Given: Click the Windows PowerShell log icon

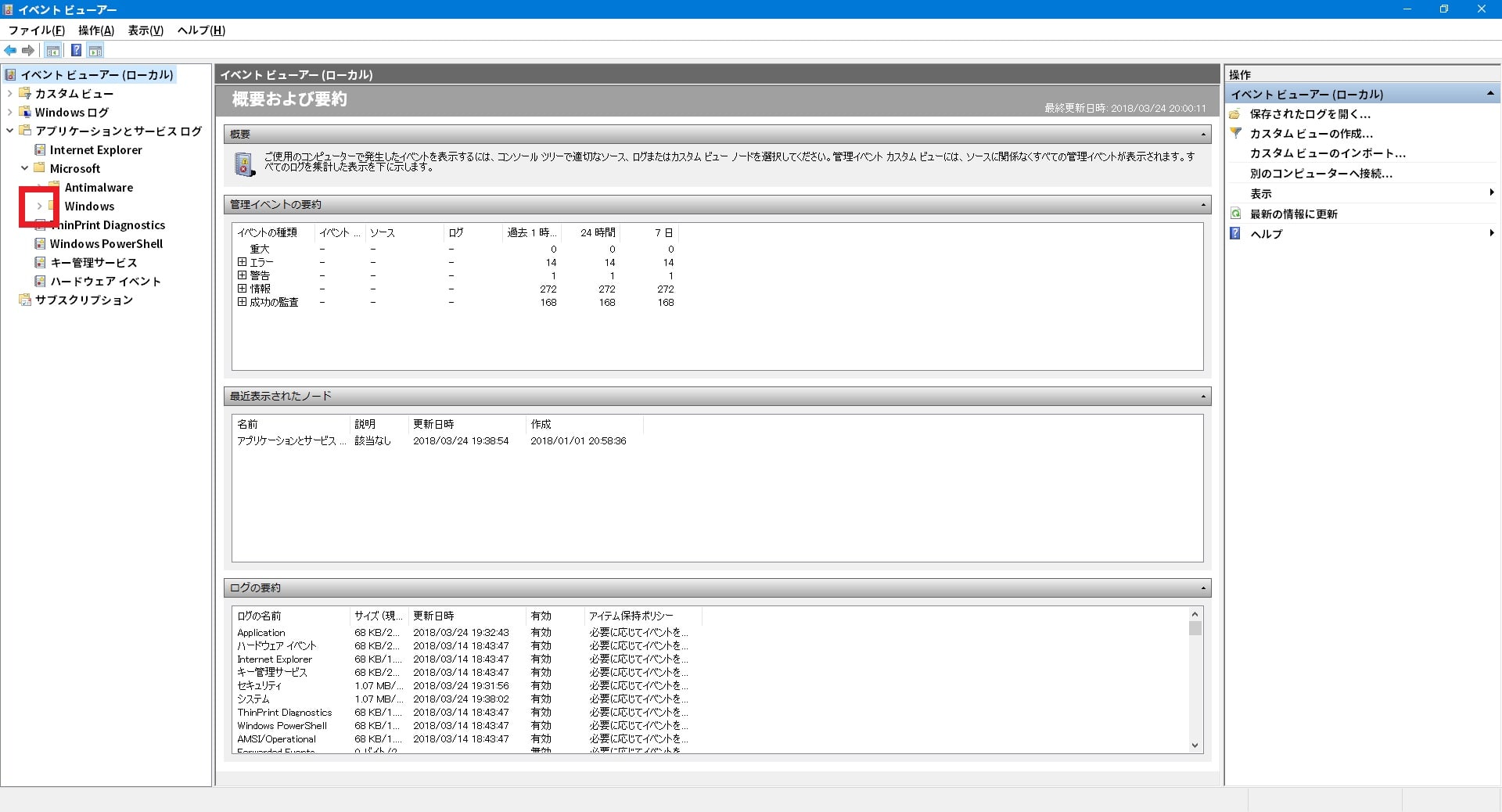Looking at the screenshot, I should tap(40, 243).
